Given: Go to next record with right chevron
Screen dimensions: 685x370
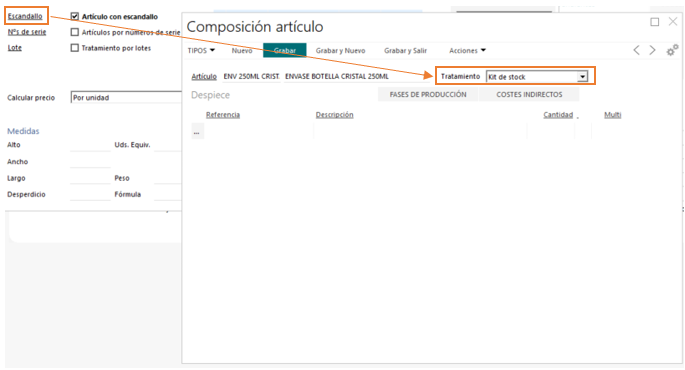Looking at the screenshot, I should [652, 50].
